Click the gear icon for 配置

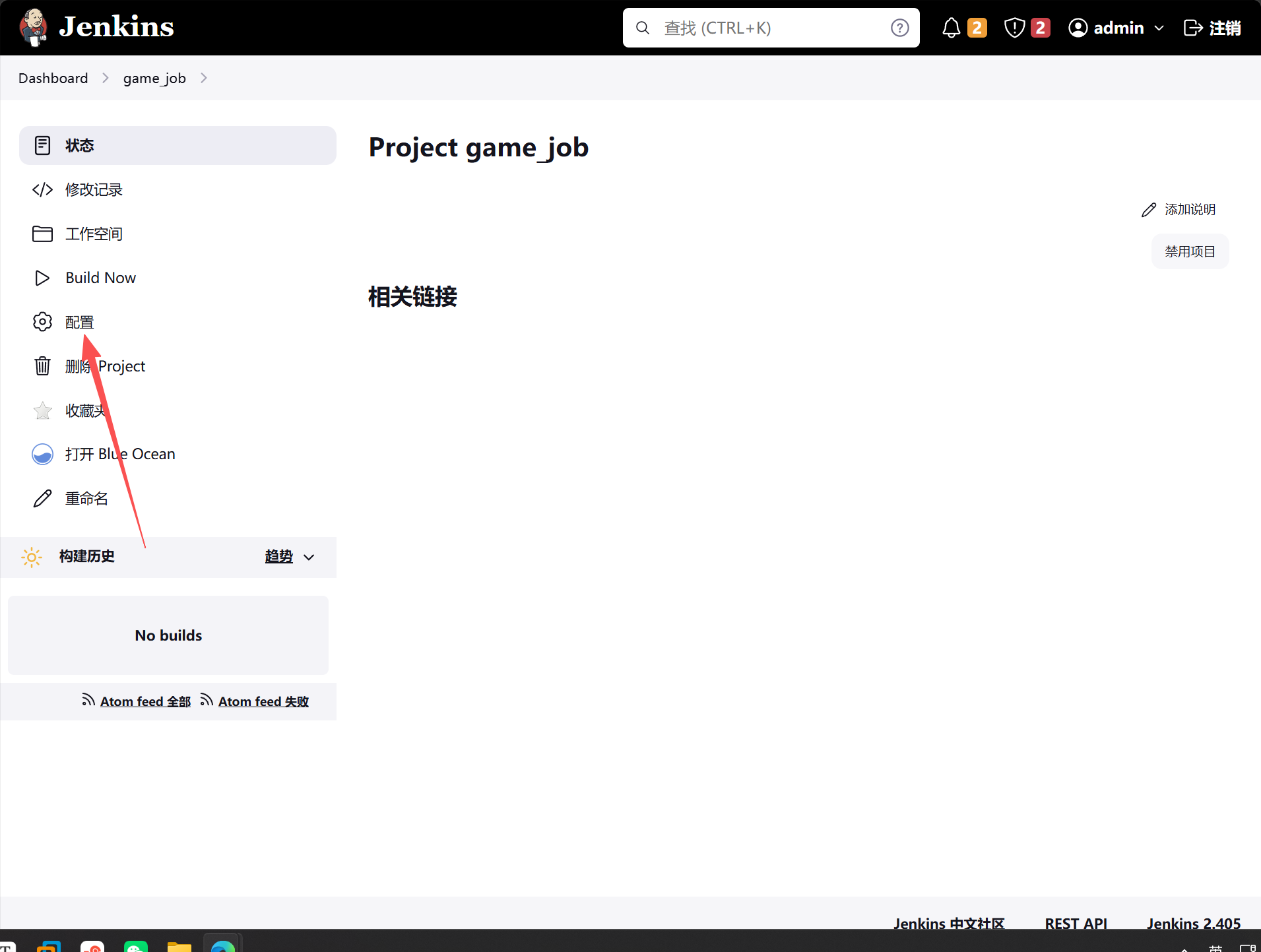click(42, 322)
